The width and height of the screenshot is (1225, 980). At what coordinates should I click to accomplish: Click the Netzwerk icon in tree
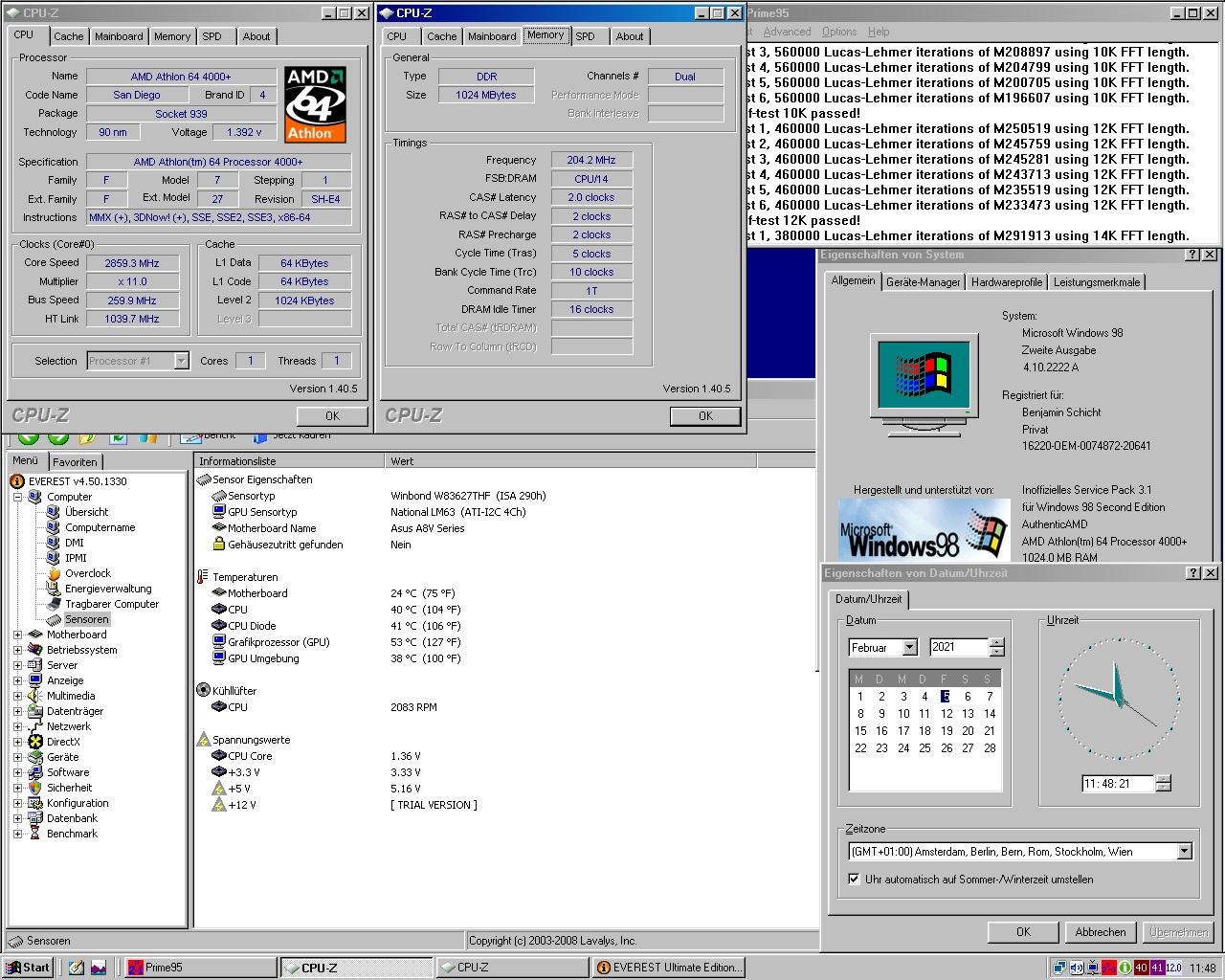tap(35, 726)
